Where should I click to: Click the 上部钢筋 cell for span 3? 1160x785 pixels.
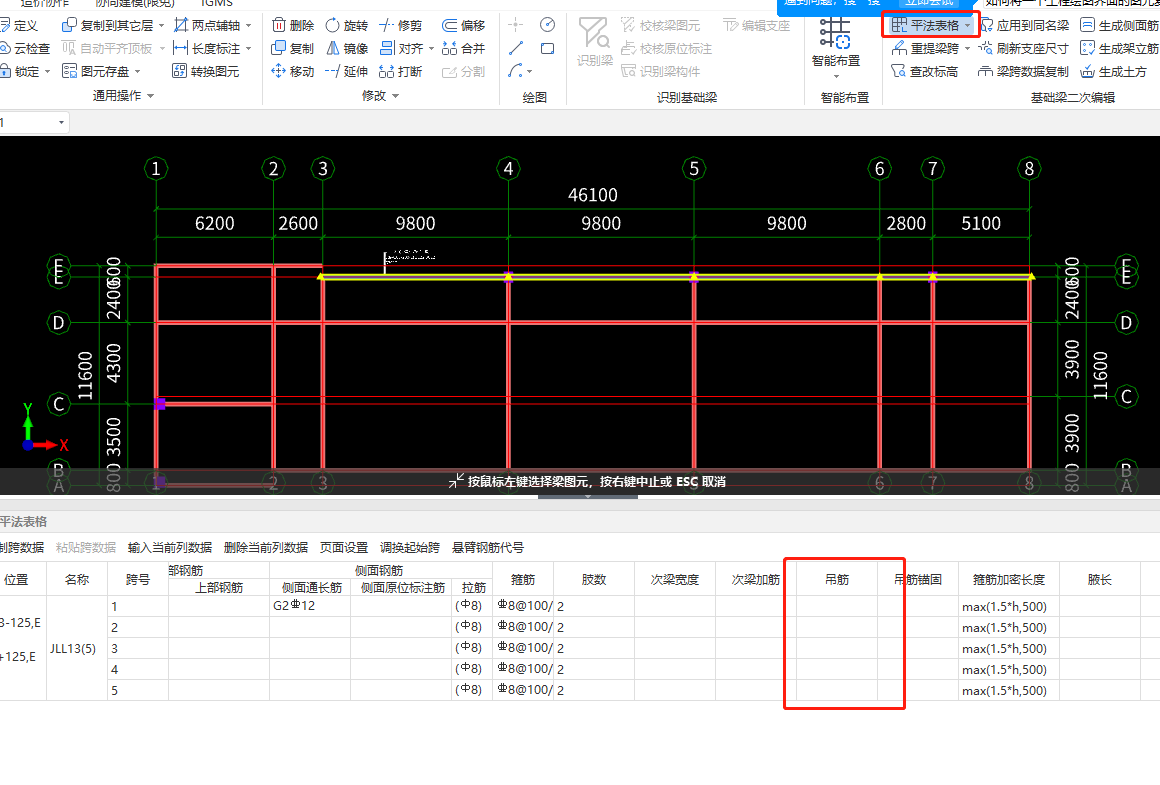pos(219,648)
